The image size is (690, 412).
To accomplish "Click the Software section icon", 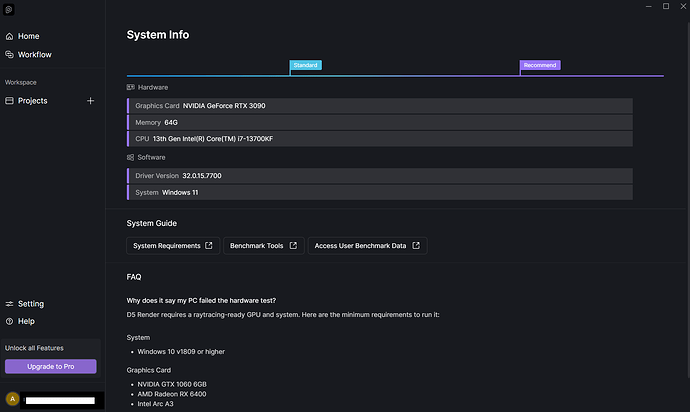I will 130,157.
